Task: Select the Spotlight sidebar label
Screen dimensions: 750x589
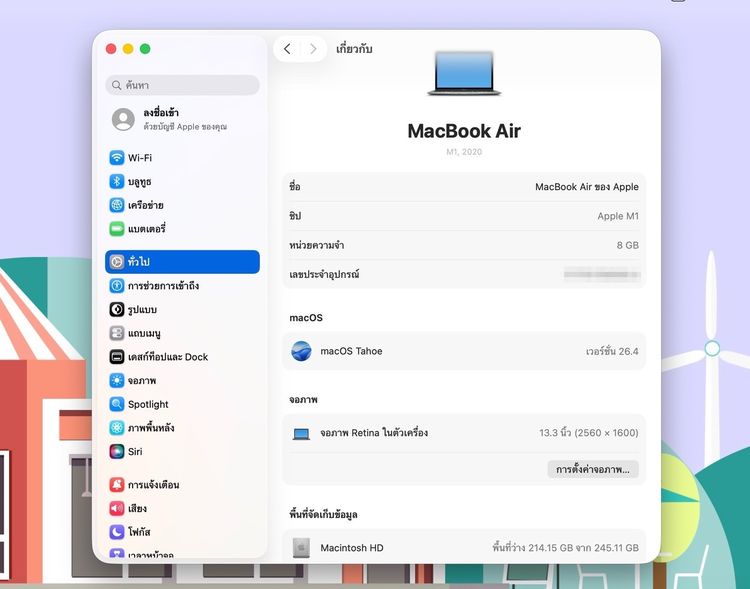Action: tap(148, 404)
